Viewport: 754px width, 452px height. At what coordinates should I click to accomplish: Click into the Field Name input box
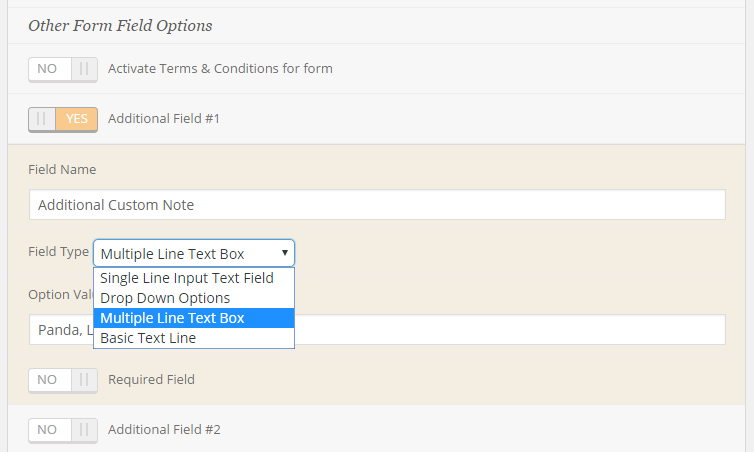click(377, 205)
